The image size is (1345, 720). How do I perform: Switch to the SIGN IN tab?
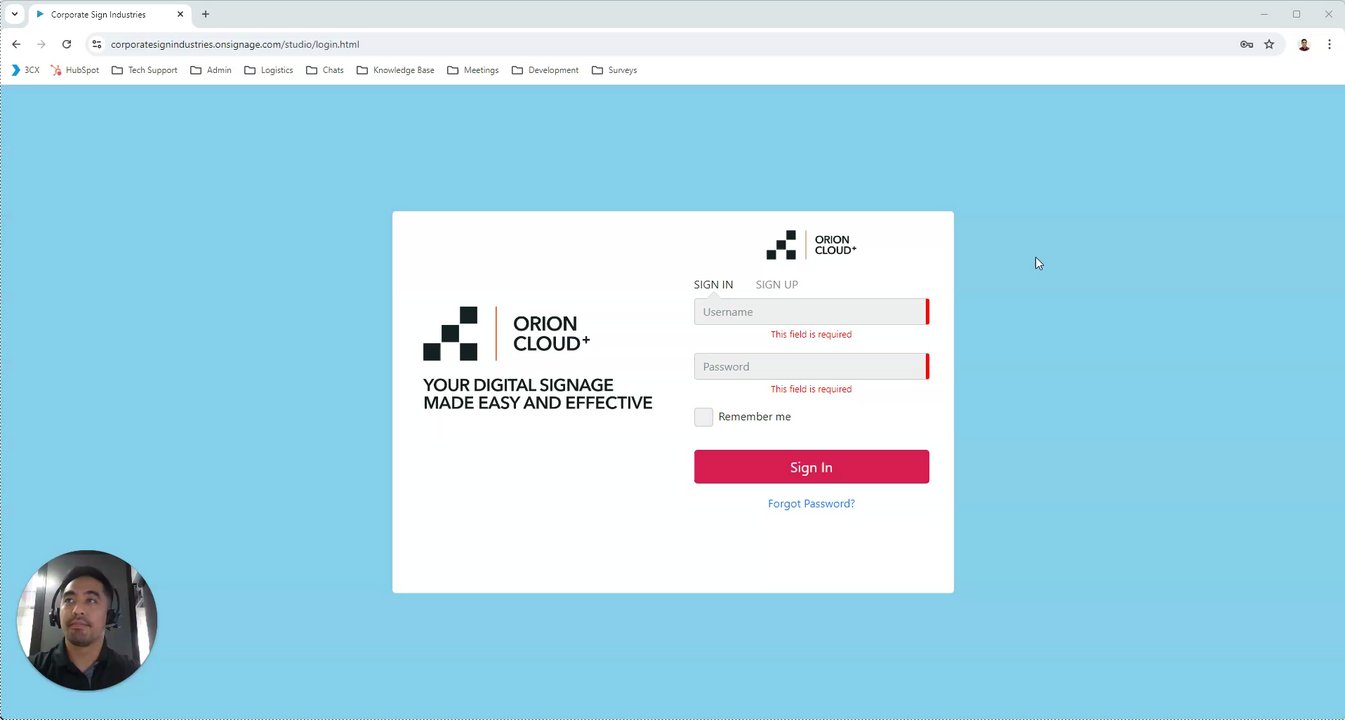[713, 285]
